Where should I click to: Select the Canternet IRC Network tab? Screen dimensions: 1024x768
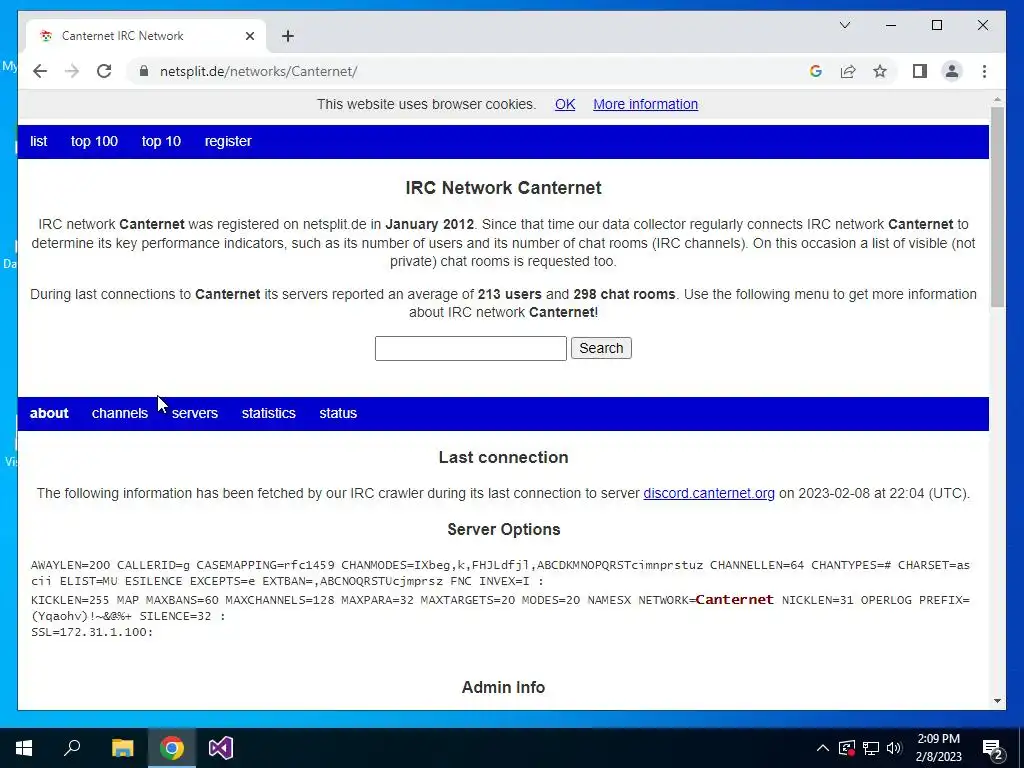click(146, 36)
